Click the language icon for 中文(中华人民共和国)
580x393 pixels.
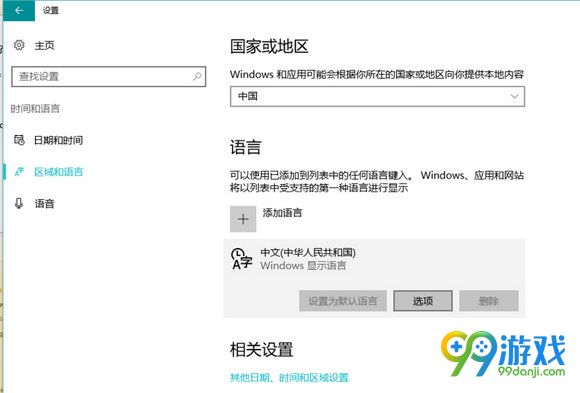pyautogui.click(x=242, y=259)
